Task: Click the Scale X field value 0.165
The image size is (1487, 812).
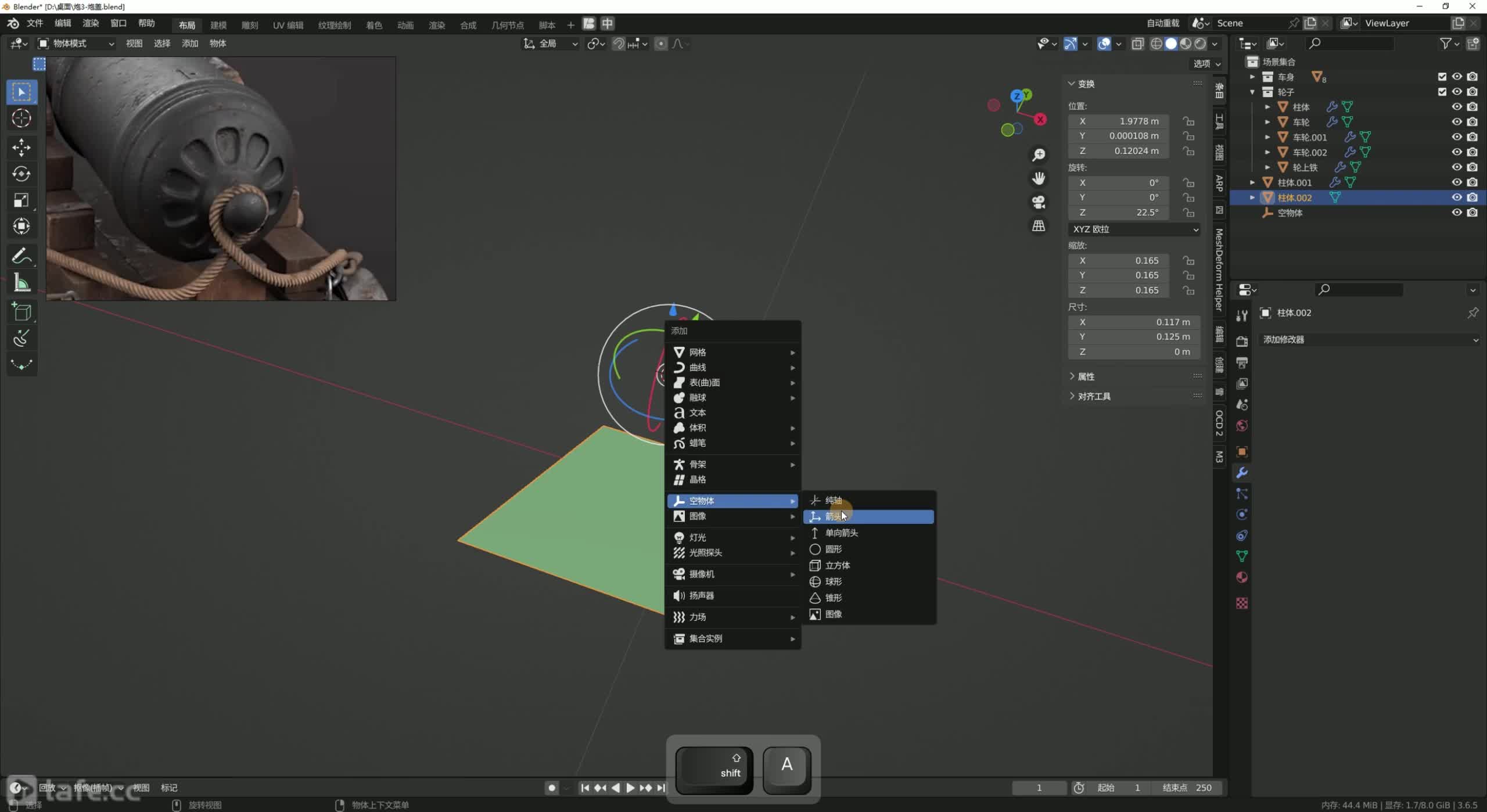Action: (1119, 260)
